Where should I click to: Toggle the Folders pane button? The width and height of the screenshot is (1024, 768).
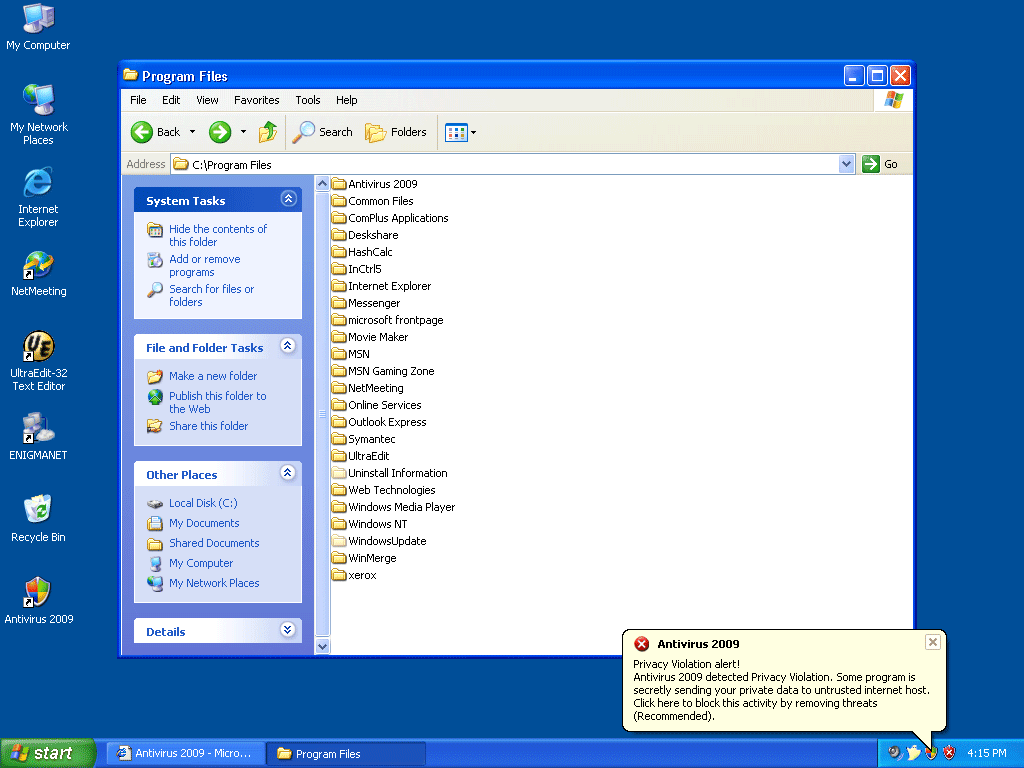click(396, 132)
